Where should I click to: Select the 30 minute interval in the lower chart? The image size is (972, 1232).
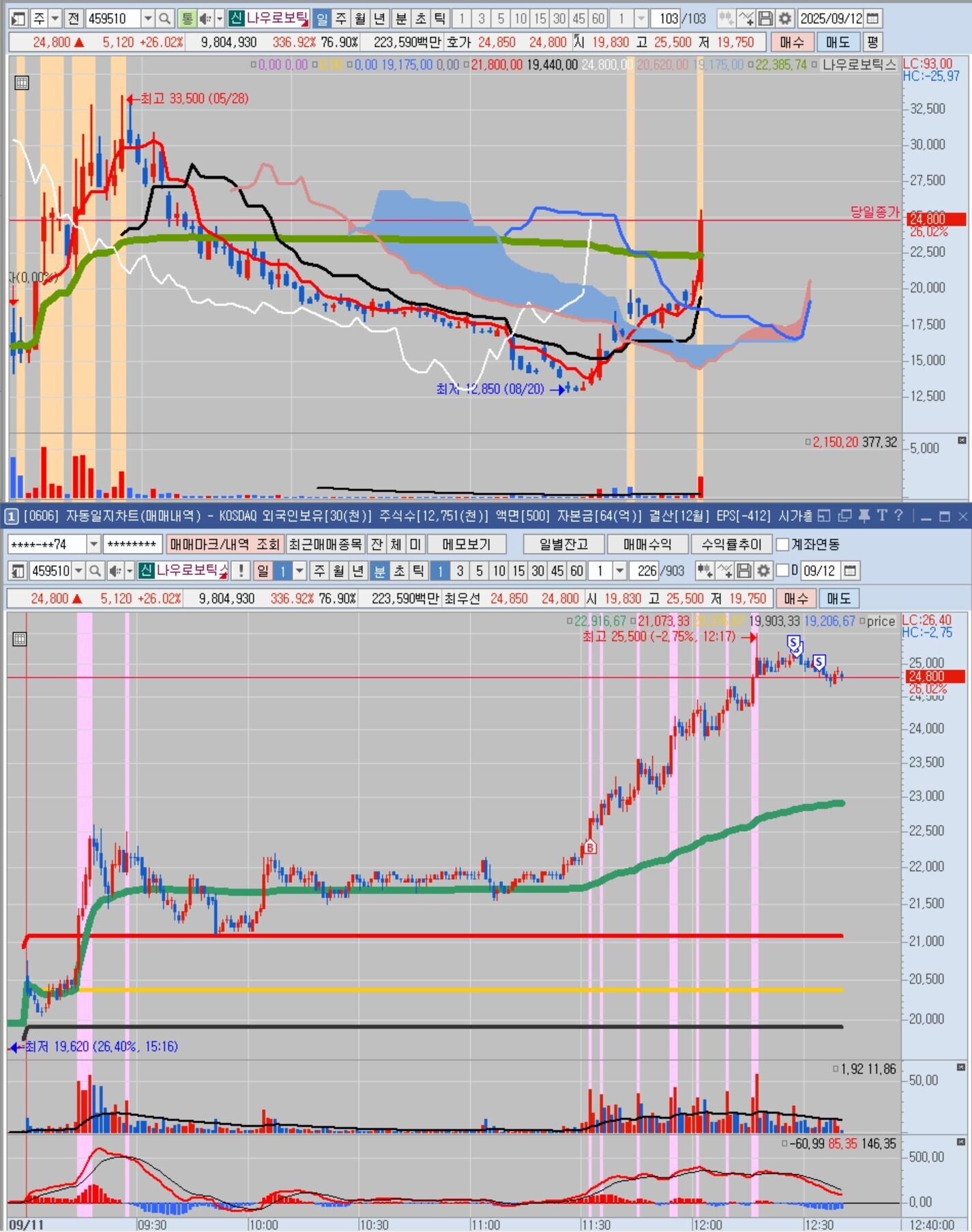pyautogui.click(x=538, y=571)
